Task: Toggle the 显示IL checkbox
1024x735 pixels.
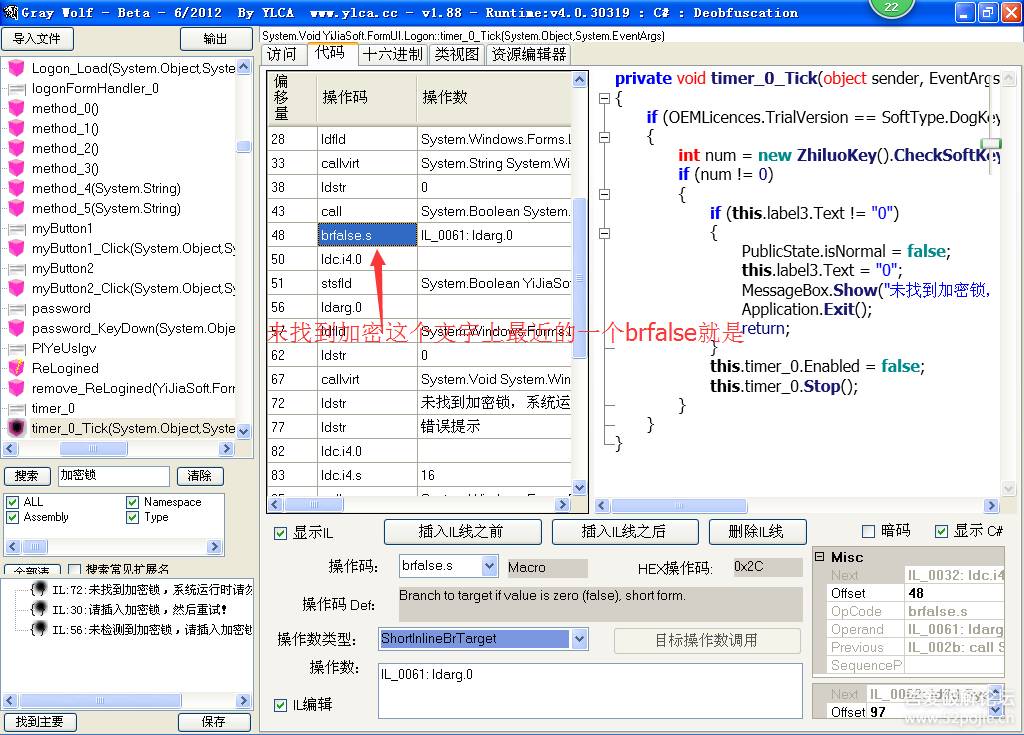Action: click(x=281, y=533)
